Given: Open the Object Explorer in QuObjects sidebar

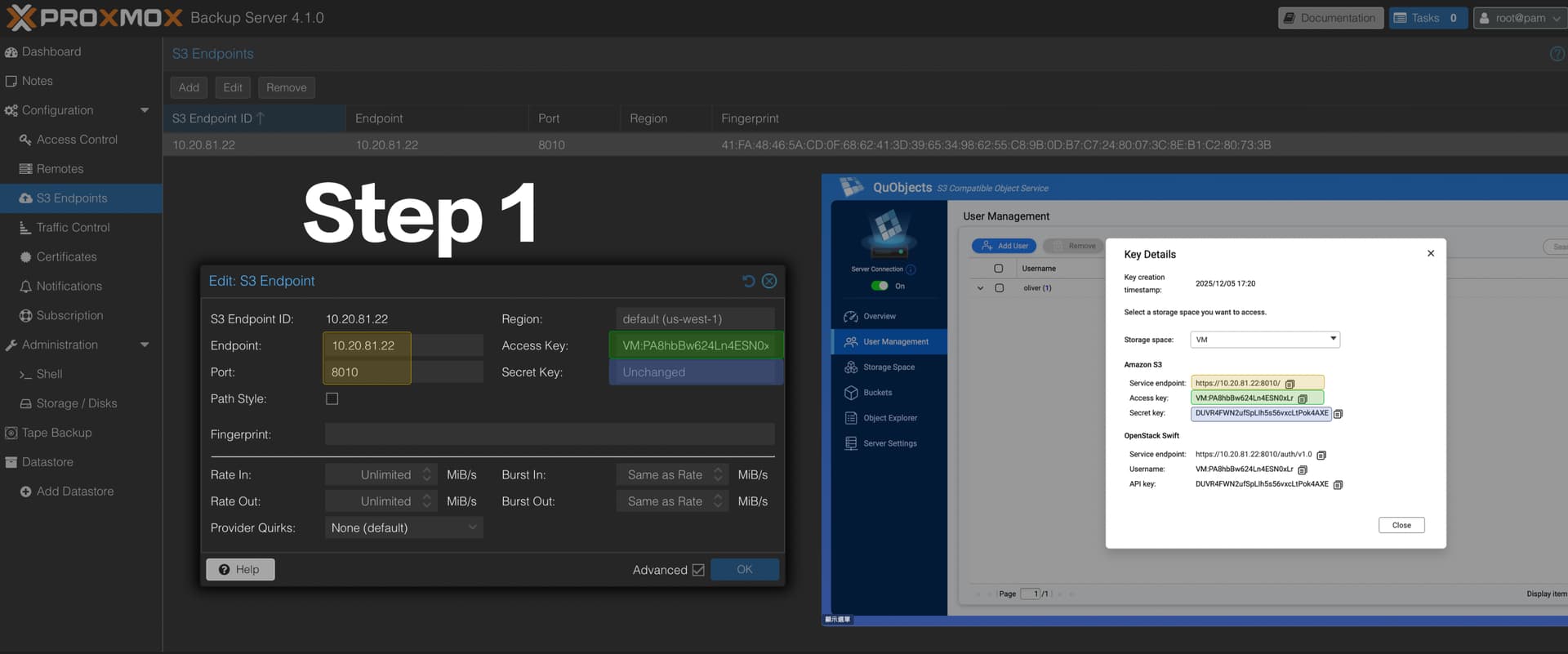Looking at the screenshot, I should [x=889, y=418].
